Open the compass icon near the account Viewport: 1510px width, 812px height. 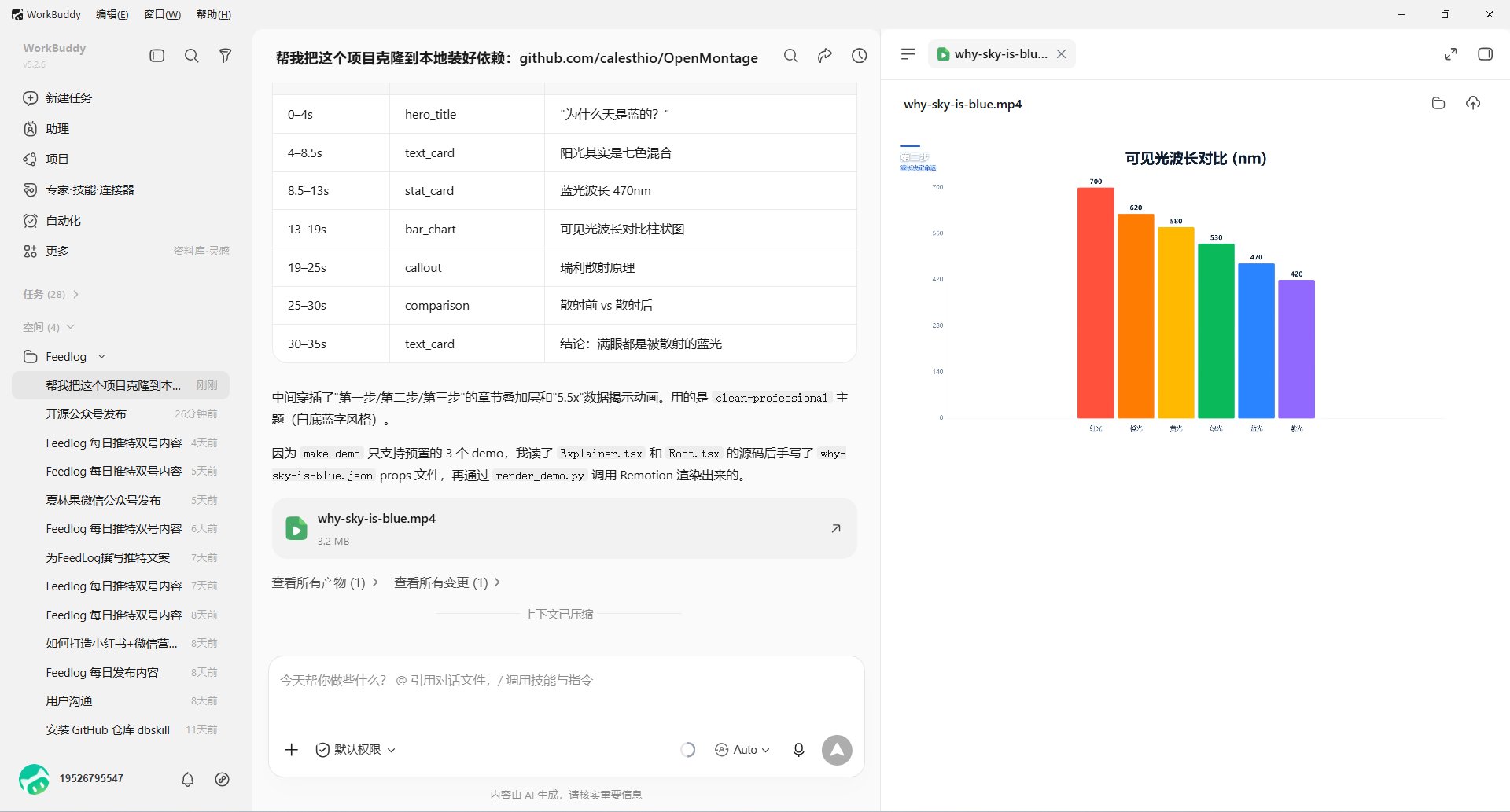click(222, 780)
